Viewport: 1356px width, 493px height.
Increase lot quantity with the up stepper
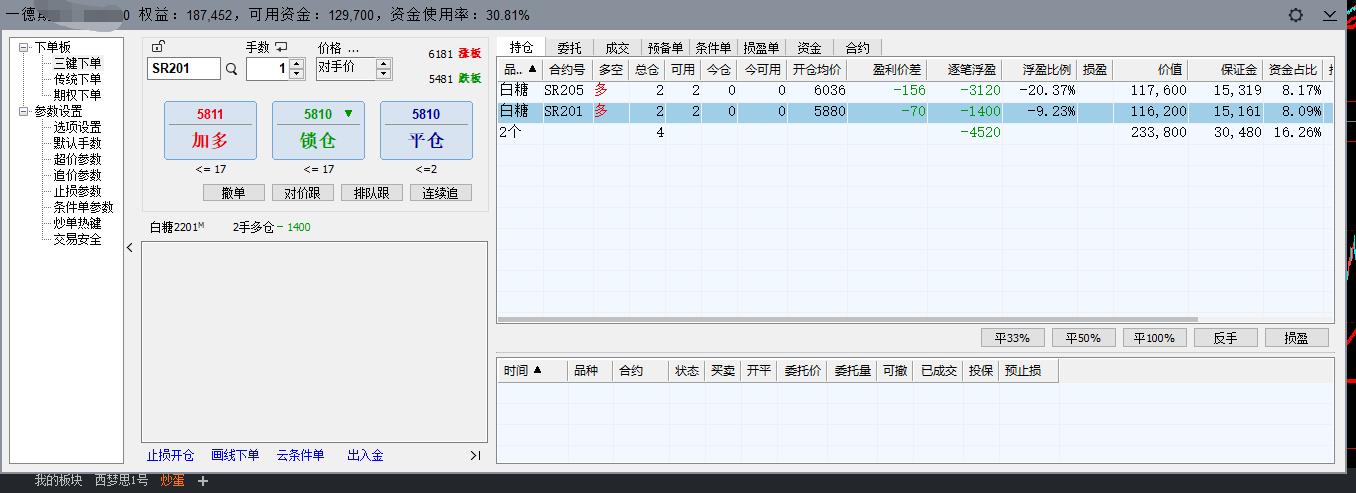pyautogui.click(x=295, y=64)
